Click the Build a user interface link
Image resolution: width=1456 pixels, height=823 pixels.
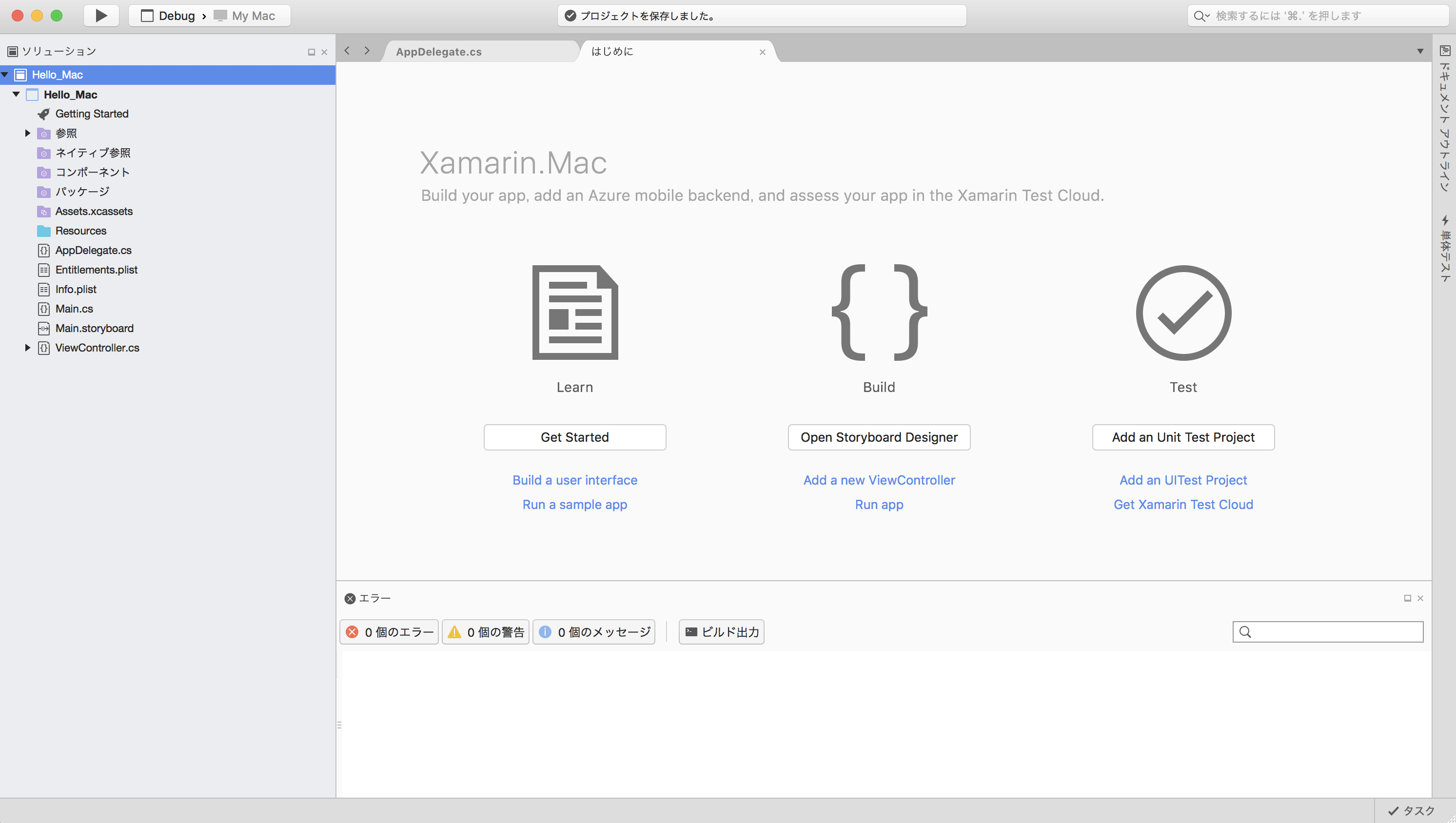click(575, 480)
